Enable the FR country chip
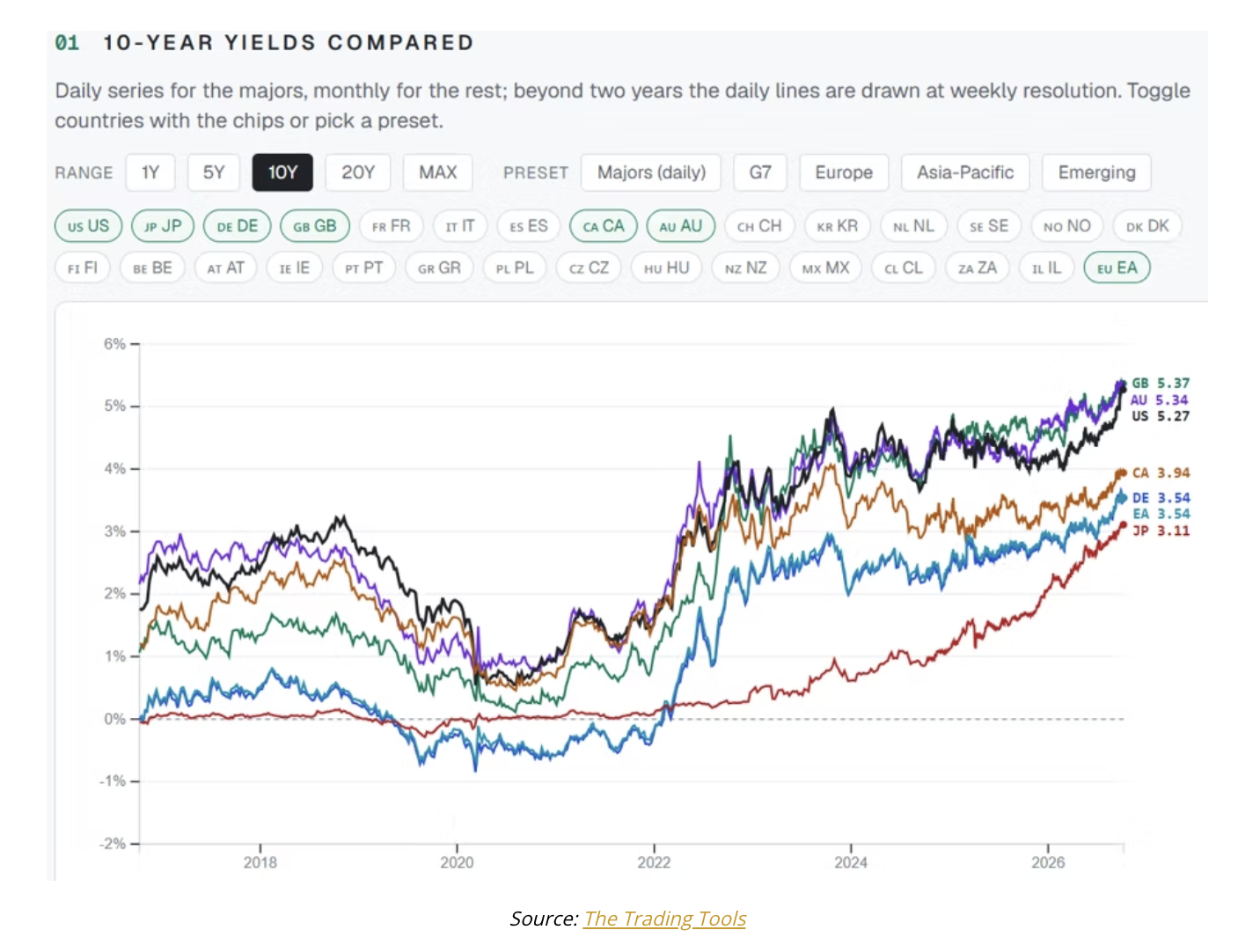1260x952 pixels. point(392,226)
